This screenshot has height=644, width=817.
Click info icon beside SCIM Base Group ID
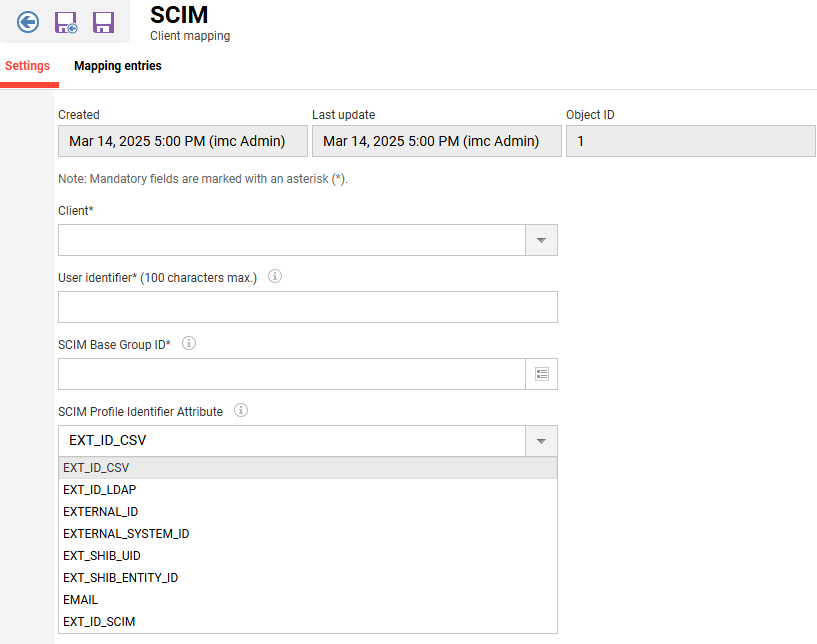[189, 343]
